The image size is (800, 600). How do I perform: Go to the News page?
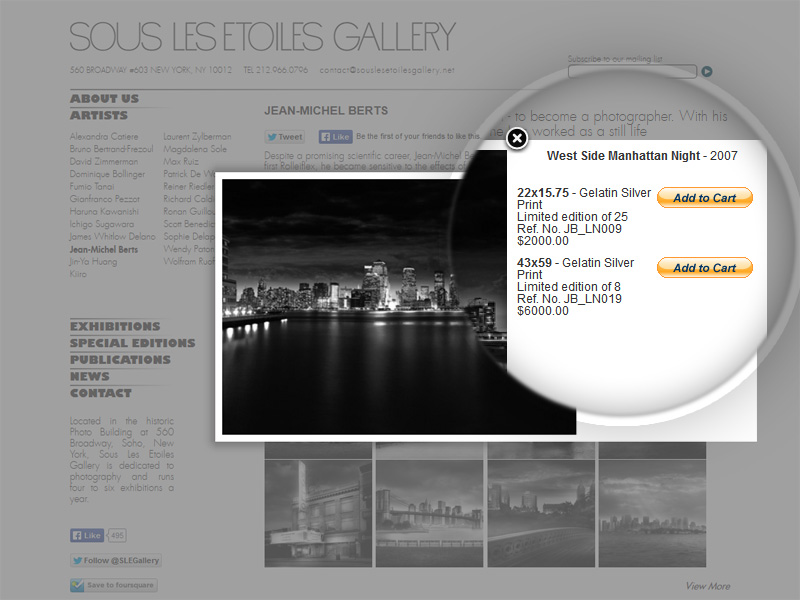click(x=90, y=377)
